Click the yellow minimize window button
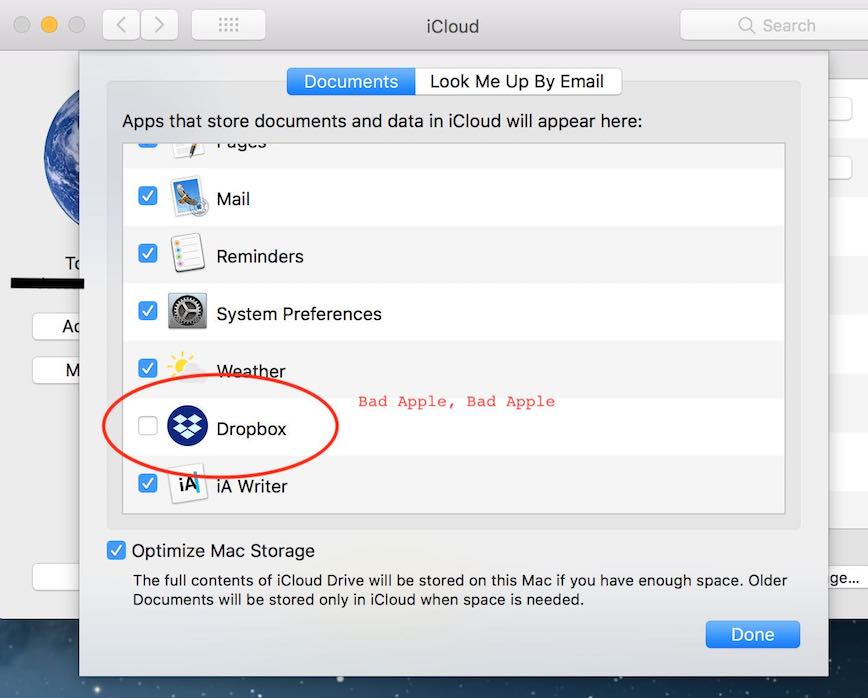The width and height of the screenshot is (868, 698). [x=48, y=24]
